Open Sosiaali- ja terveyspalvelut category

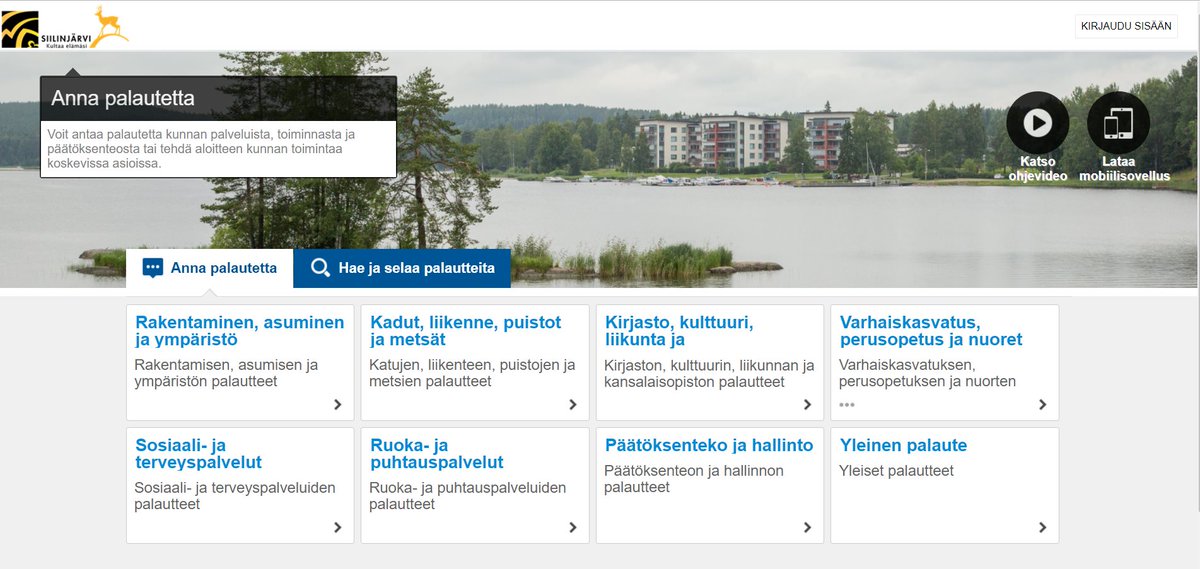[x=240, y=485]
